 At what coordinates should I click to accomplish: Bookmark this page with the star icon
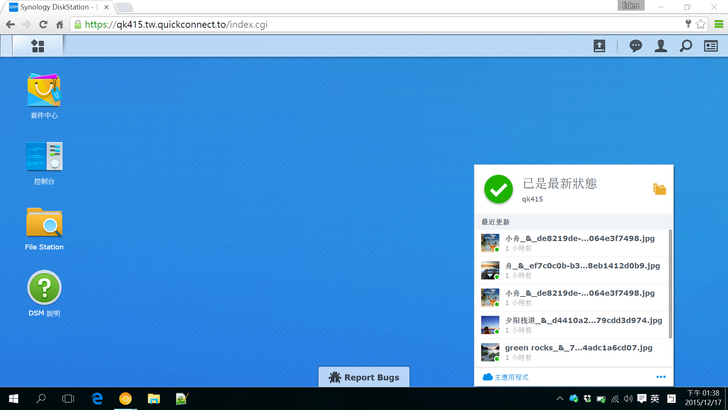click(x=701, y=24)
